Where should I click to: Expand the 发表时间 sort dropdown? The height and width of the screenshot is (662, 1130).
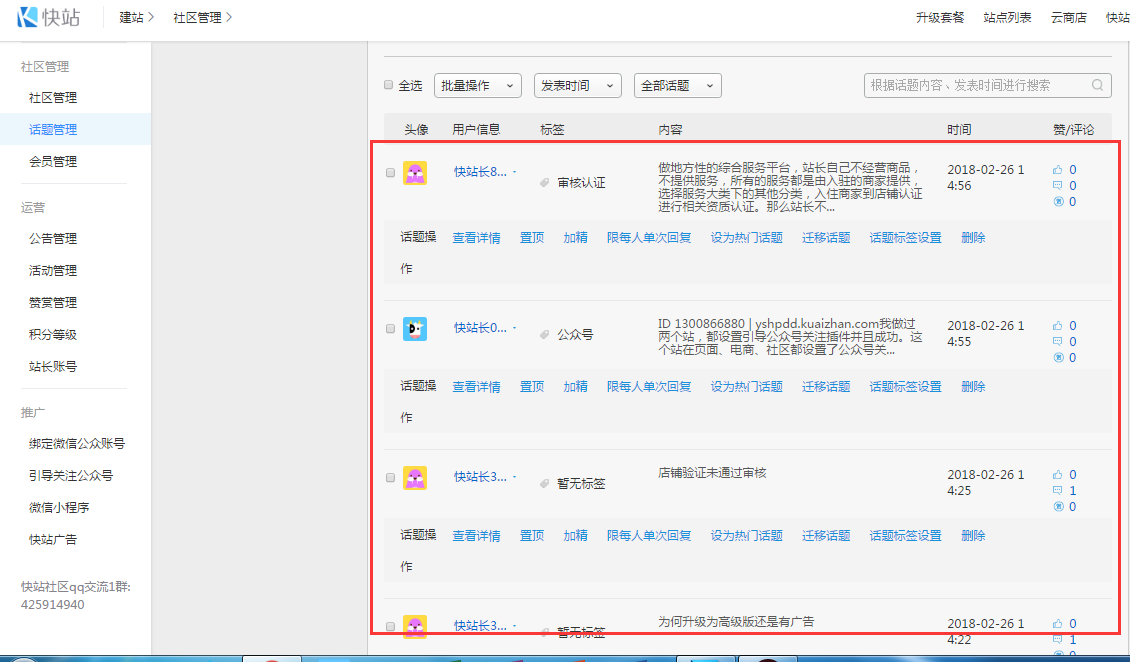(x=577, y=86)
